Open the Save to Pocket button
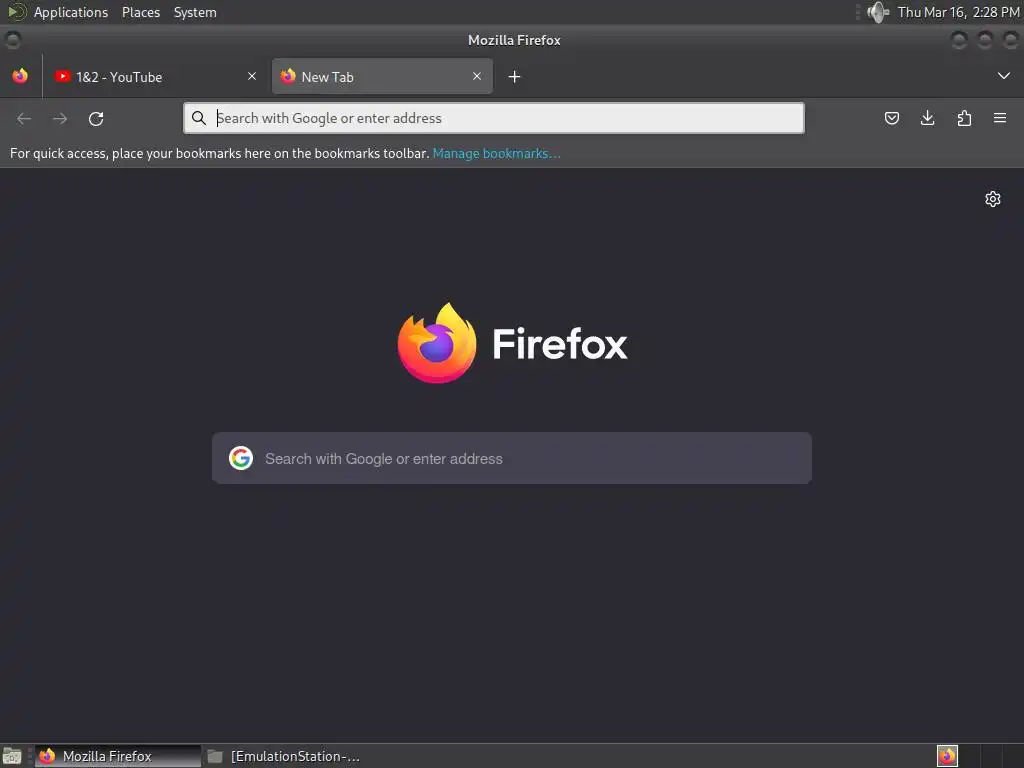The image size is (1024, 768). [x=892, y=118]
